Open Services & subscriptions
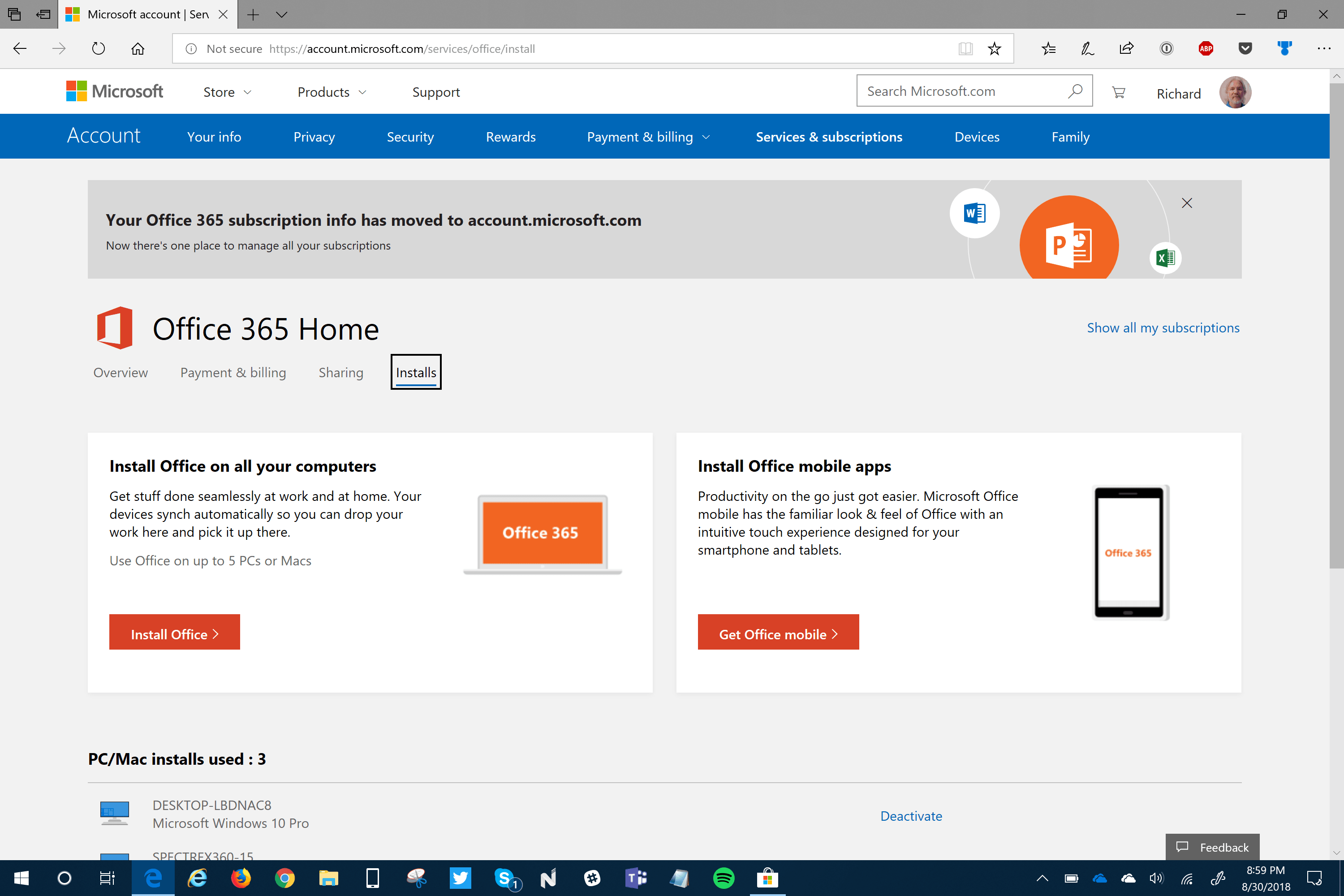 tap(829, 137)
